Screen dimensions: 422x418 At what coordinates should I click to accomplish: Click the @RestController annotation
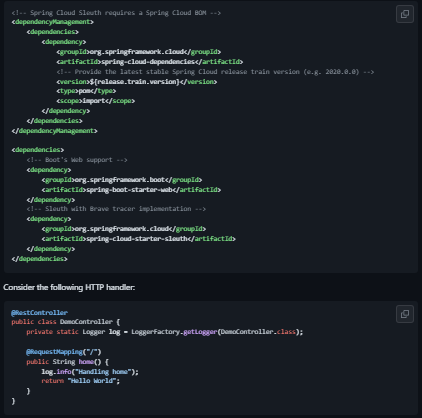pyautogui.click(x=39, y=313)
